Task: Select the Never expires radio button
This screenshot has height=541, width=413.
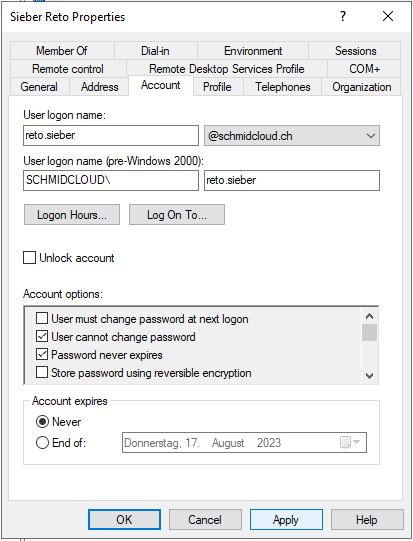Action: pos(42,422)
